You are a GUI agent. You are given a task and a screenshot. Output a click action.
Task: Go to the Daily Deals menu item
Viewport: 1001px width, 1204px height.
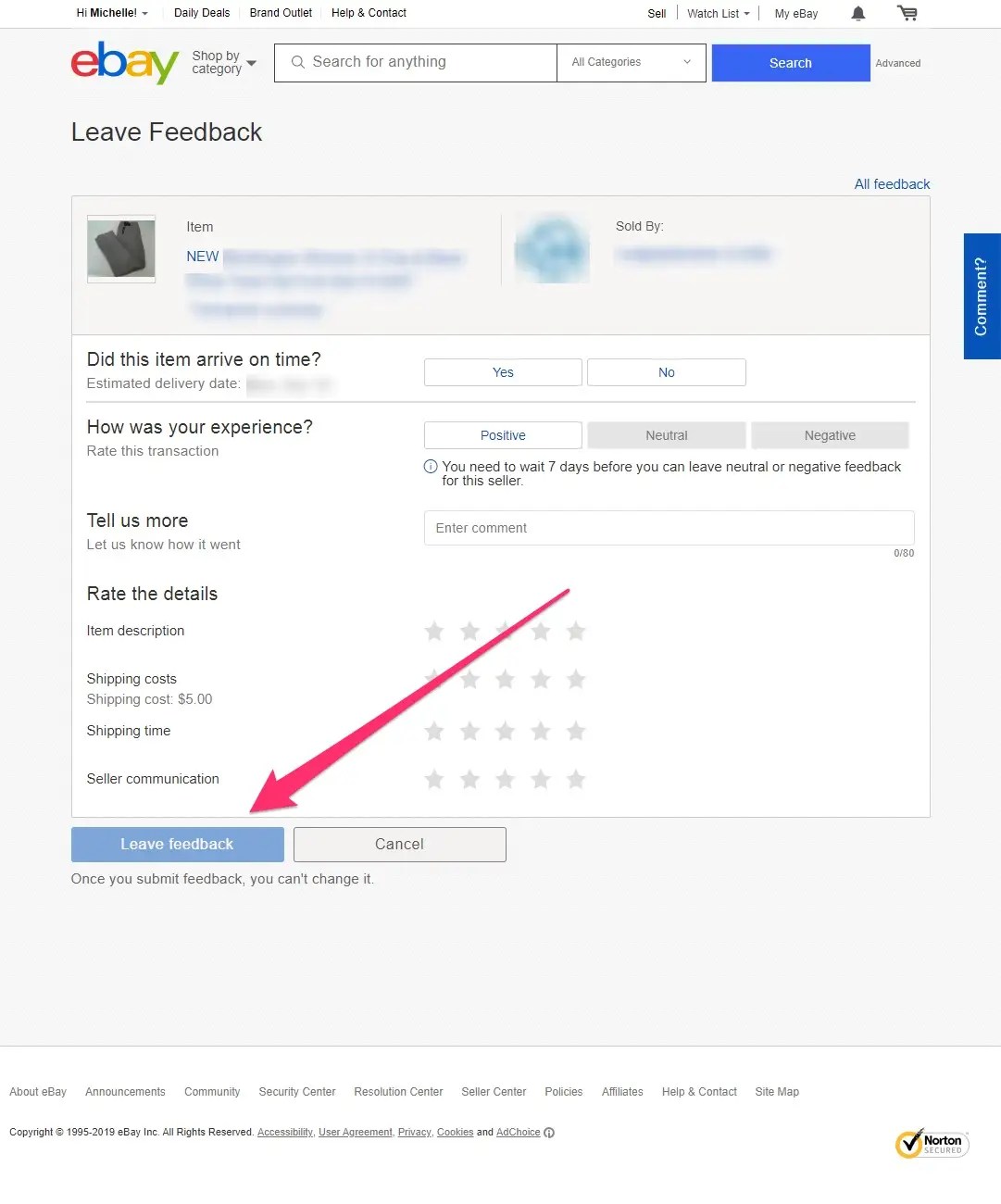pyautogui.click(x=202, y=13)
